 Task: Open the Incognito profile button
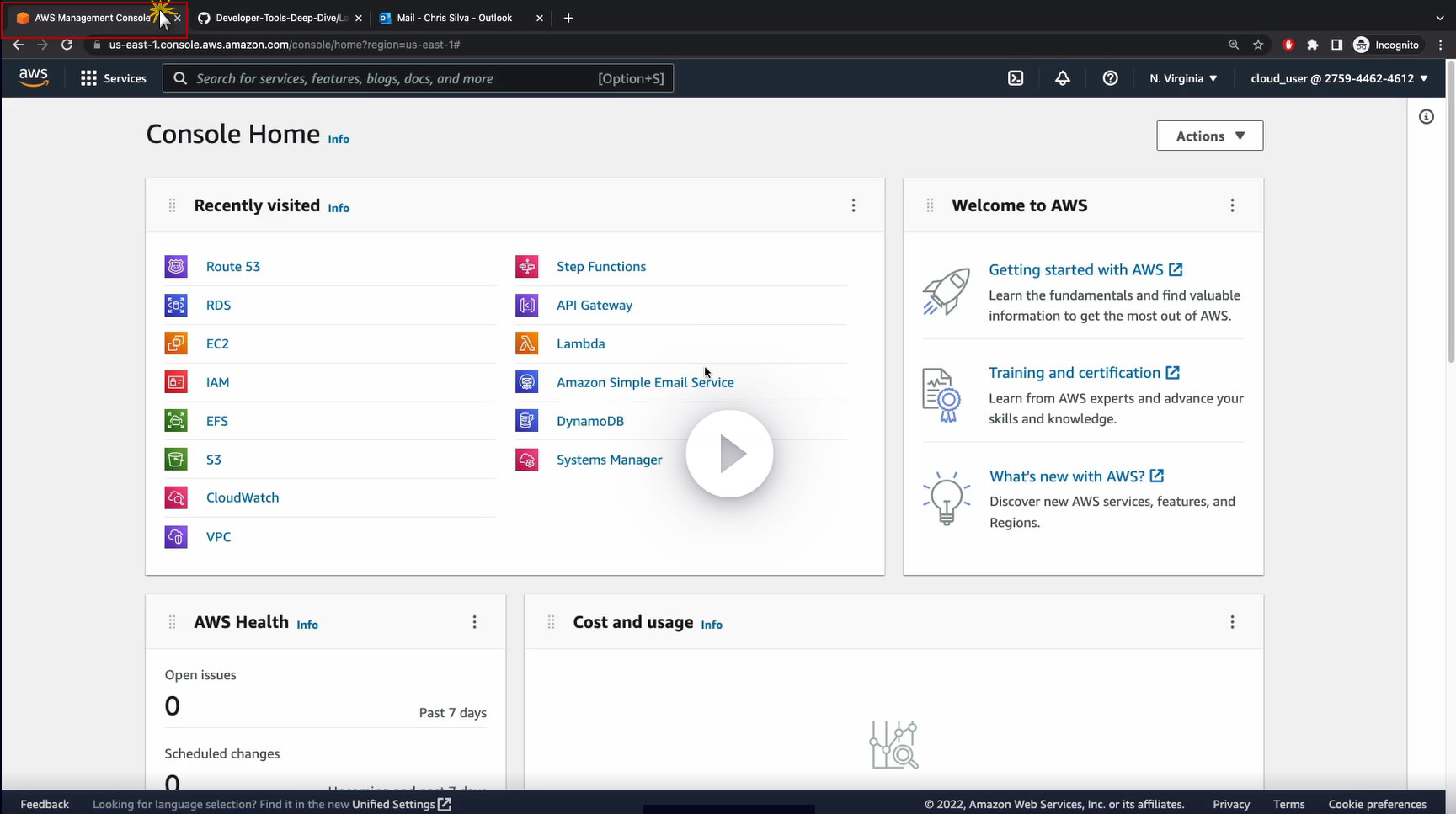[1387, 45]
